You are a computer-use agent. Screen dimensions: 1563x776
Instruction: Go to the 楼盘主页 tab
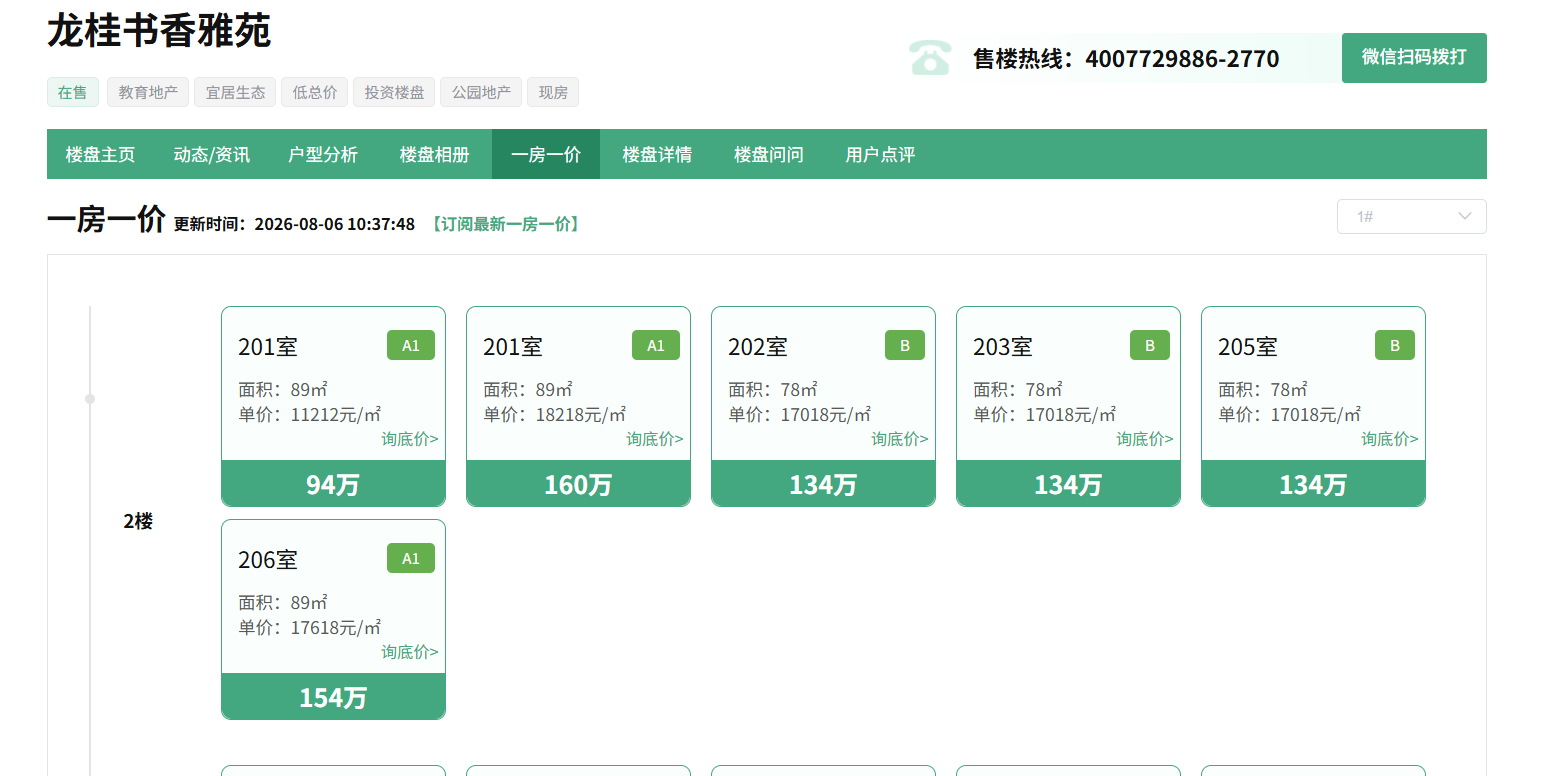tap(100, 154)
